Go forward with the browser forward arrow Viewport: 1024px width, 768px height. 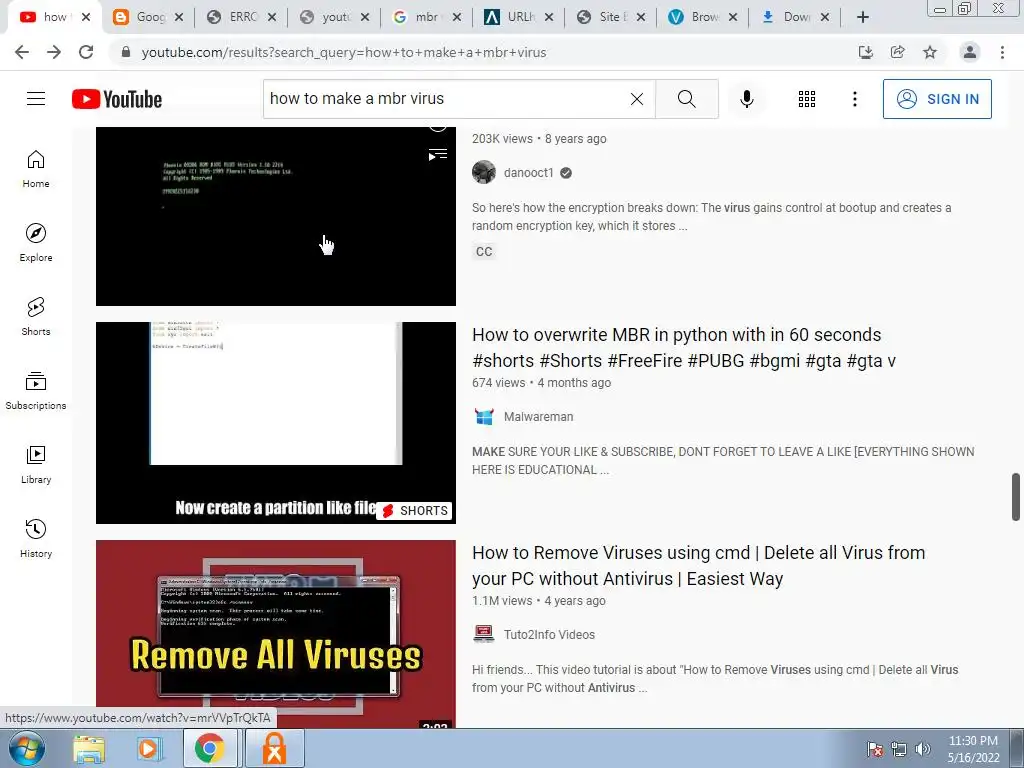pos(54,52)
